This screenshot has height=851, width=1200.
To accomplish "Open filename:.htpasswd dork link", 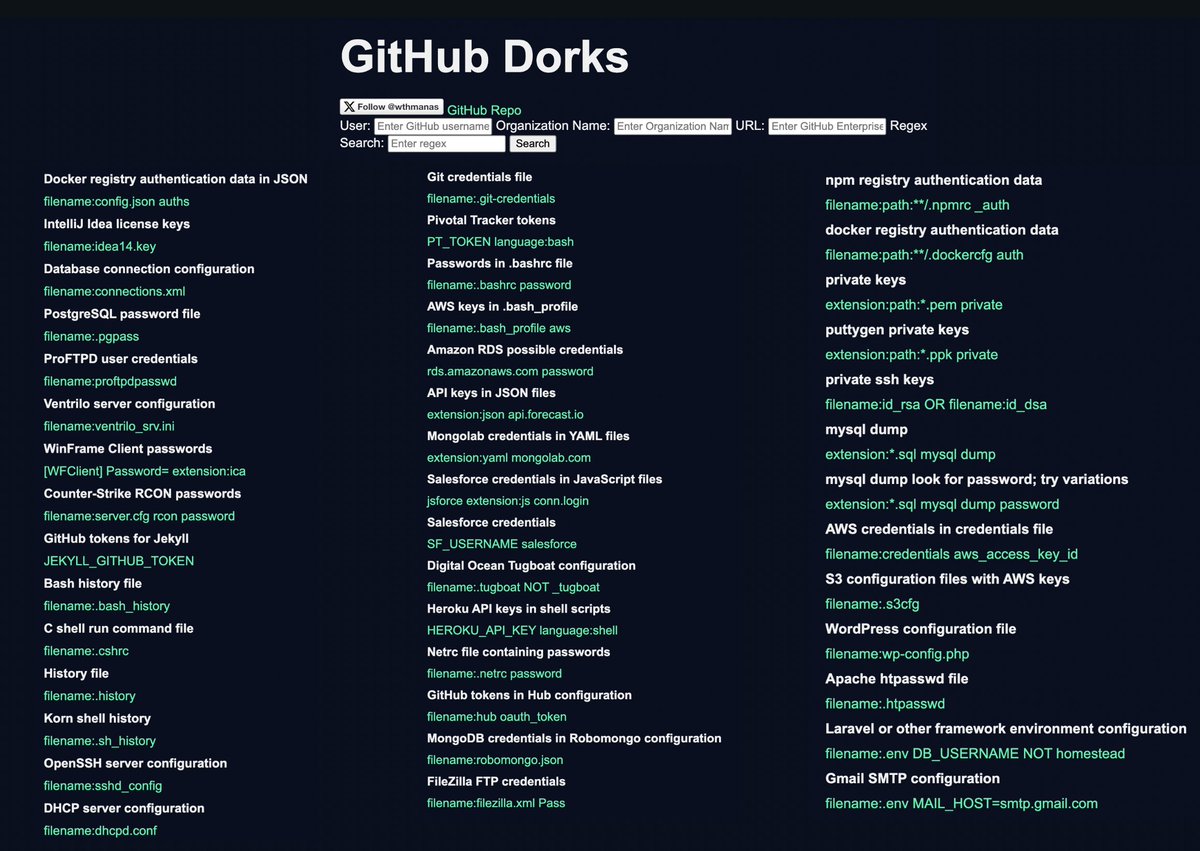I will [885, 704].
